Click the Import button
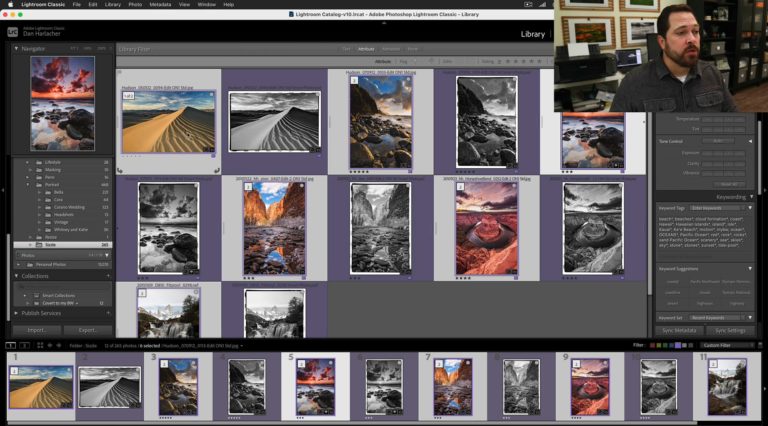 pos(37,330)
